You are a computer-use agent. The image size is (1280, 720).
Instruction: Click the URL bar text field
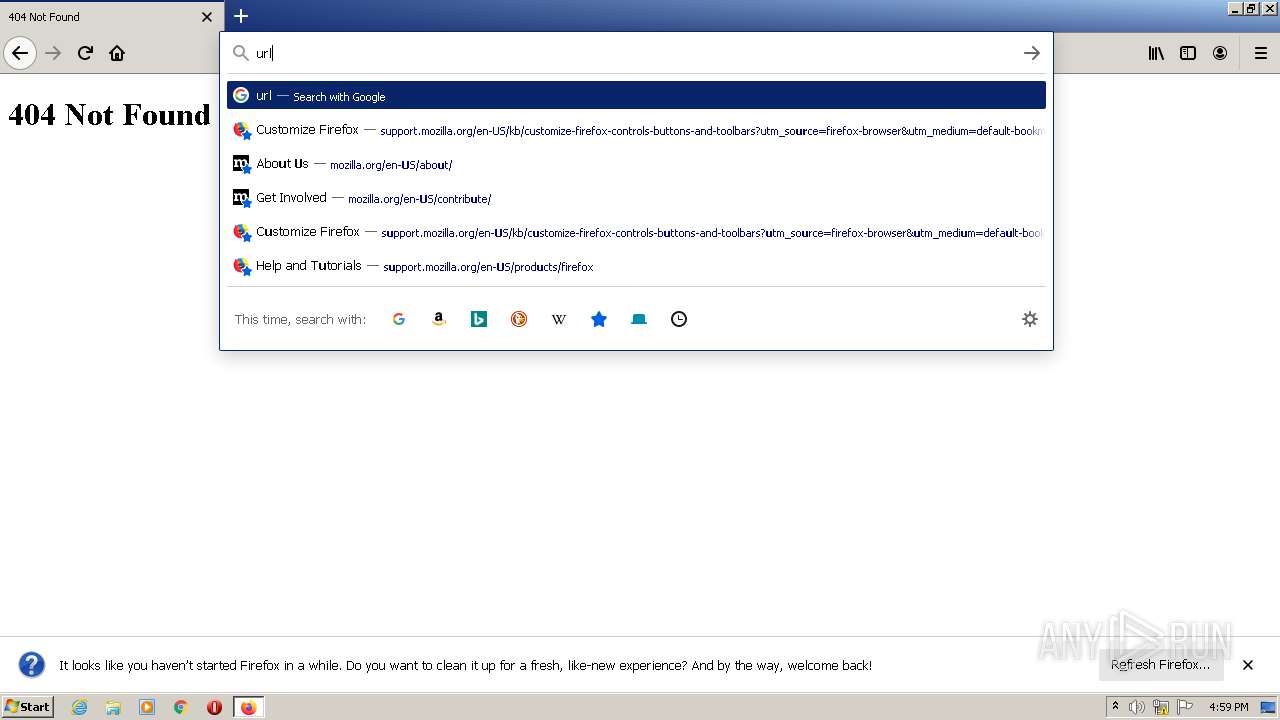pos(635,53)
